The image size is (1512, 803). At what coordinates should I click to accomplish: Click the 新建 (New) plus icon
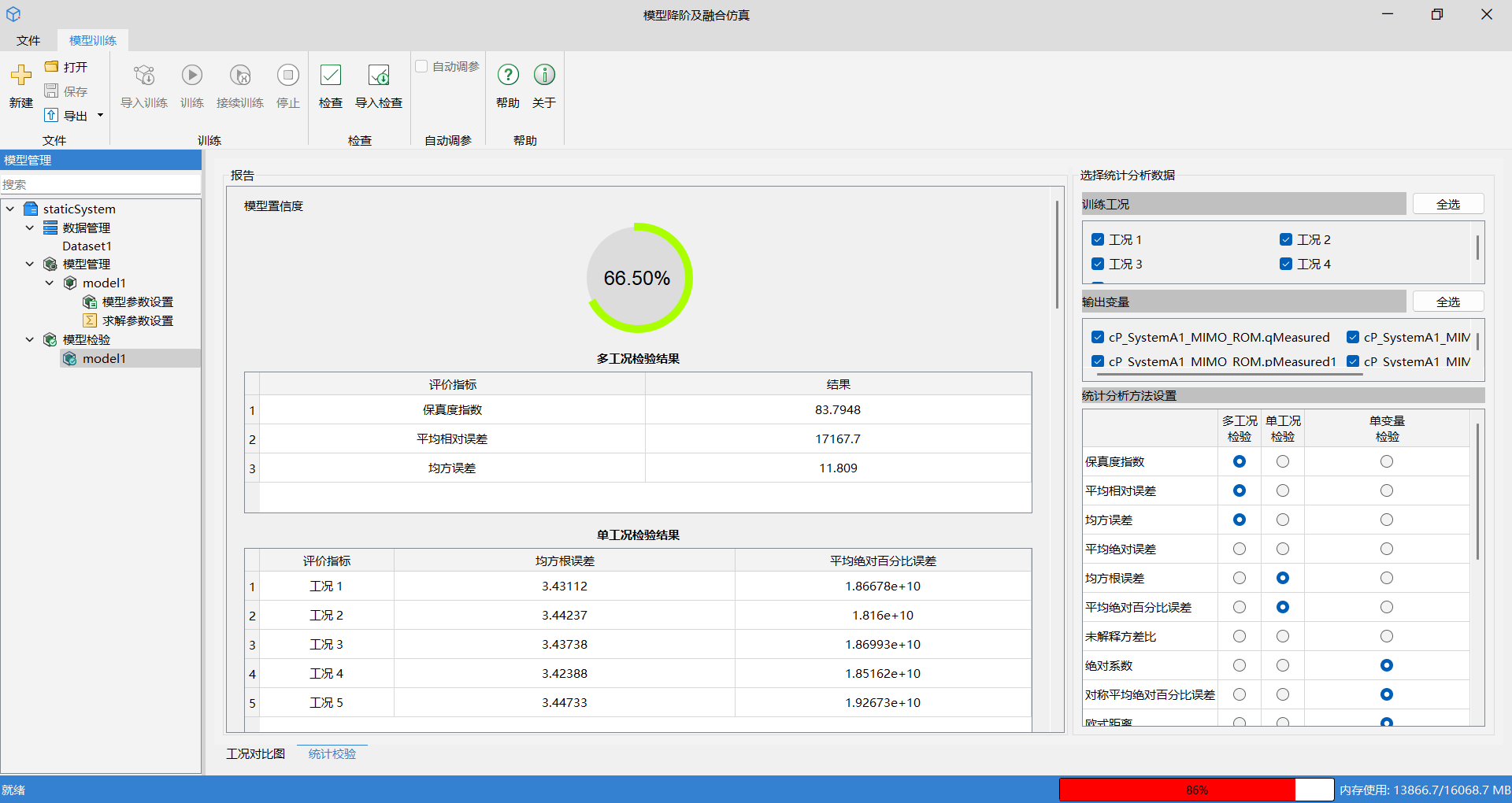21,76
